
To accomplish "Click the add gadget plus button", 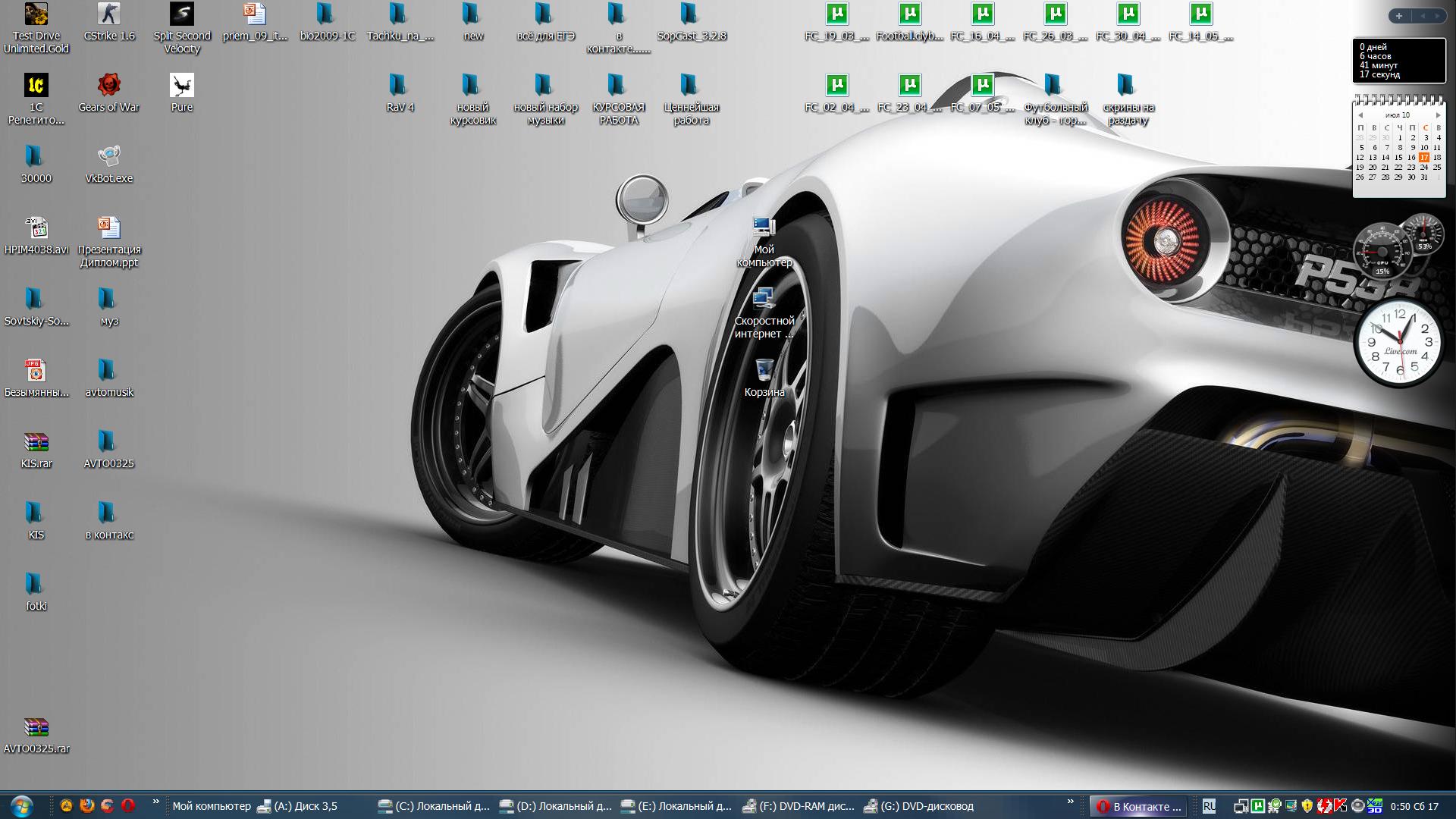I will tap(1399, 16).
